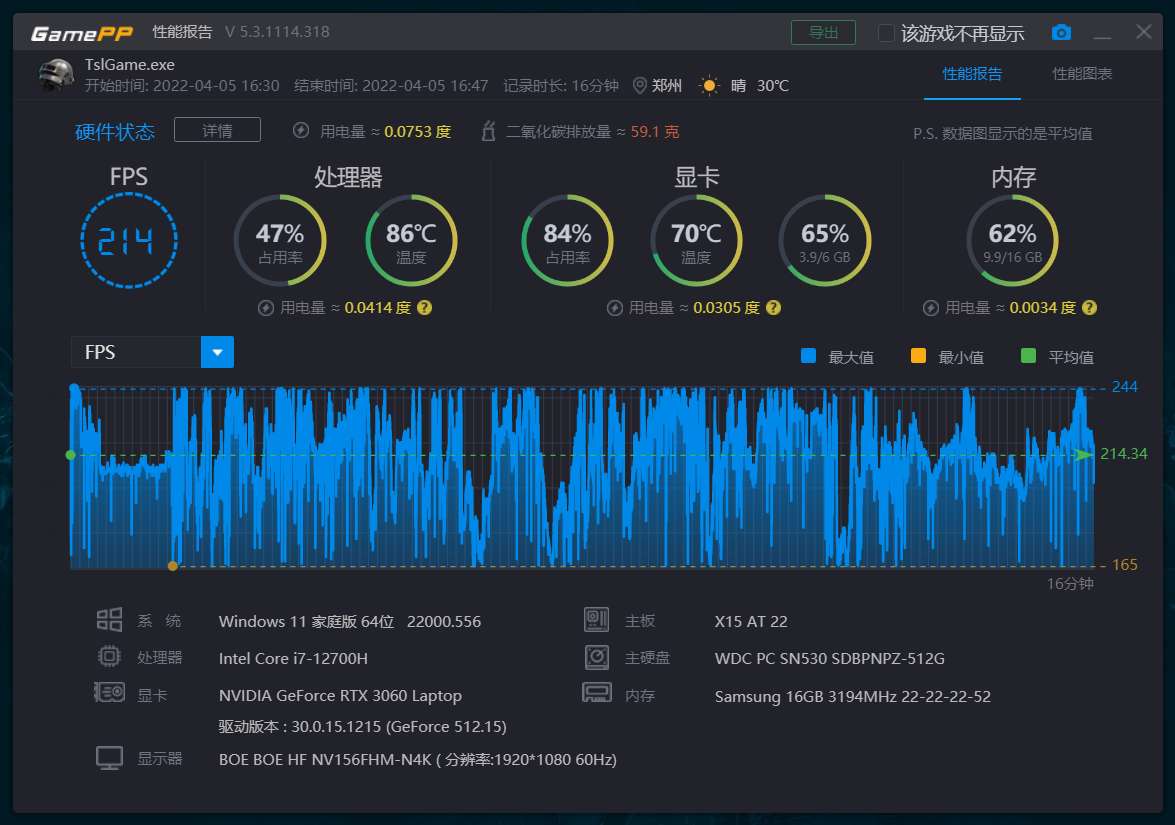
Task: Click the total power usage lightning icon
Action: [x=301, y=131]
